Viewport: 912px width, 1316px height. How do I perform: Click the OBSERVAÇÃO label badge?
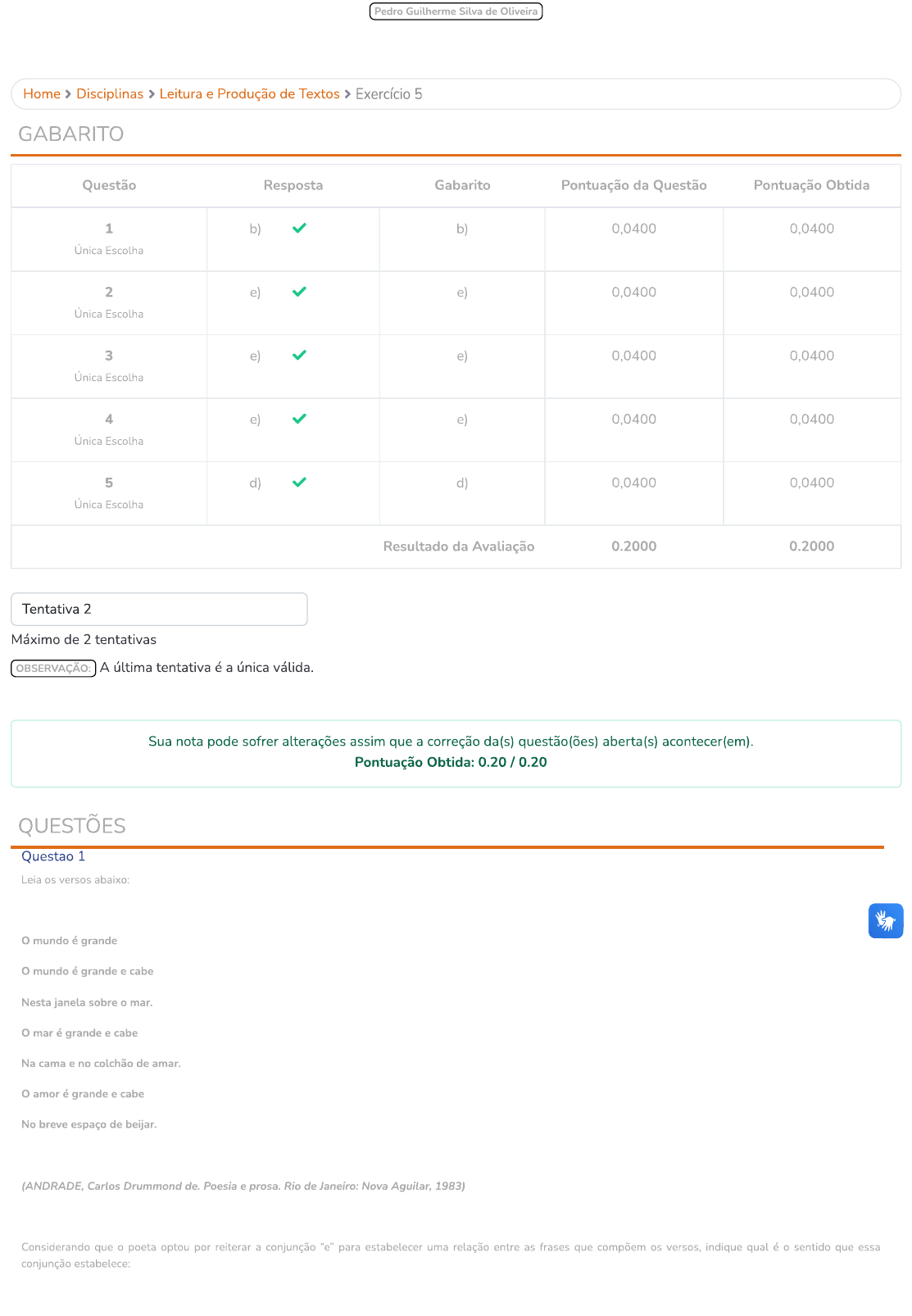point(53,669)
